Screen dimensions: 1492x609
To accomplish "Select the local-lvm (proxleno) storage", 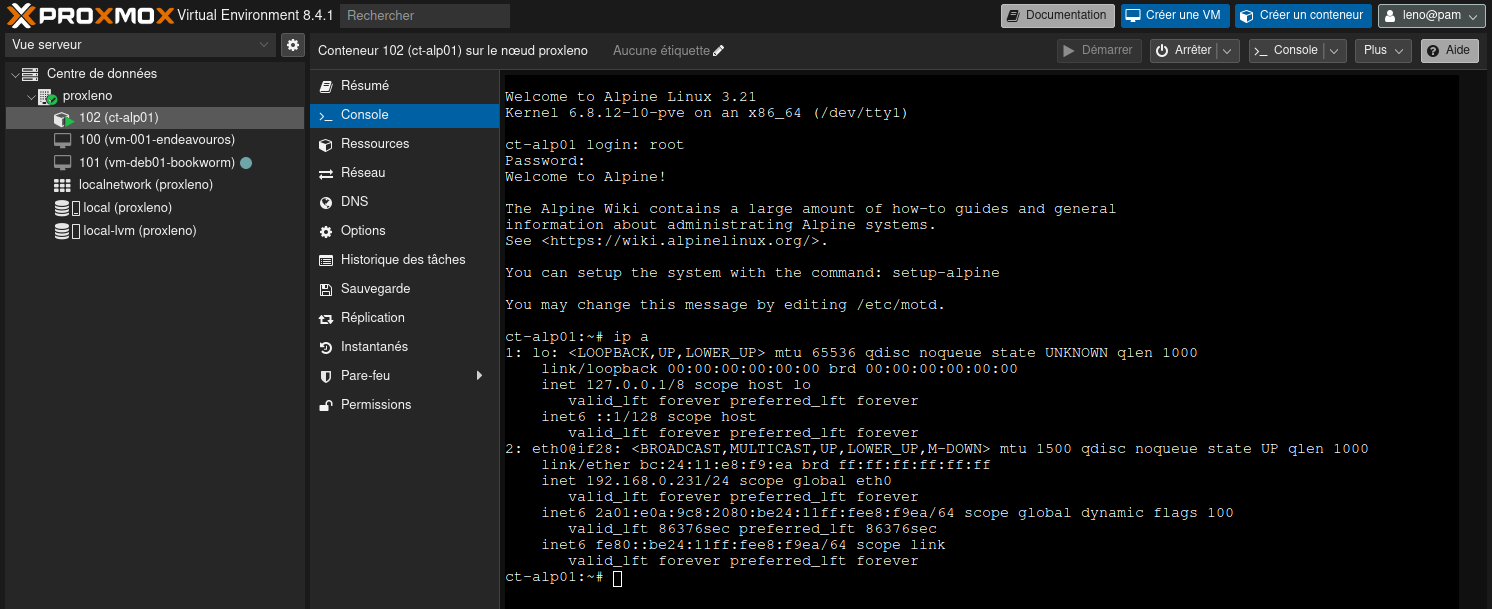I will [139, 231].
